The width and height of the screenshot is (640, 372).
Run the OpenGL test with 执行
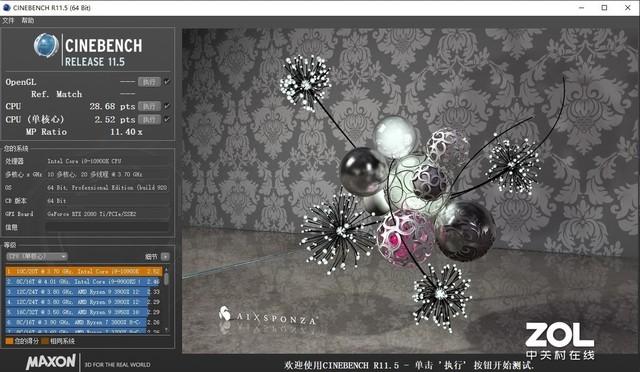pos(149,82)
